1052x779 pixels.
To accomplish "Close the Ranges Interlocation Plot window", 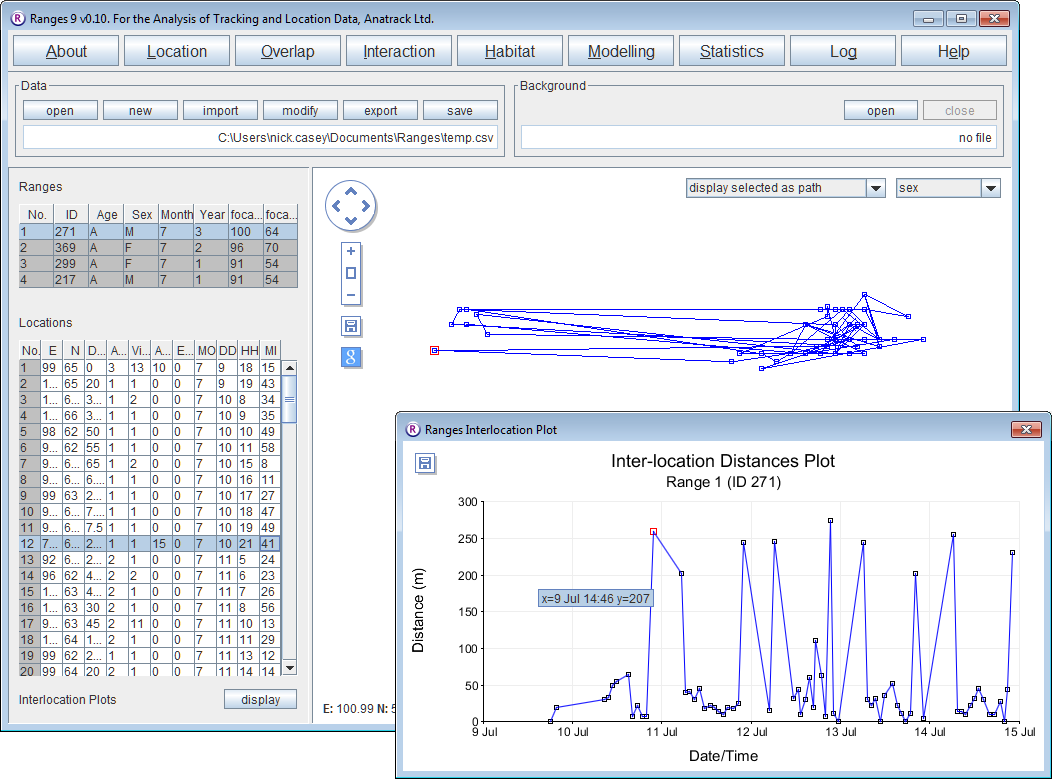I will [1026, 430].
